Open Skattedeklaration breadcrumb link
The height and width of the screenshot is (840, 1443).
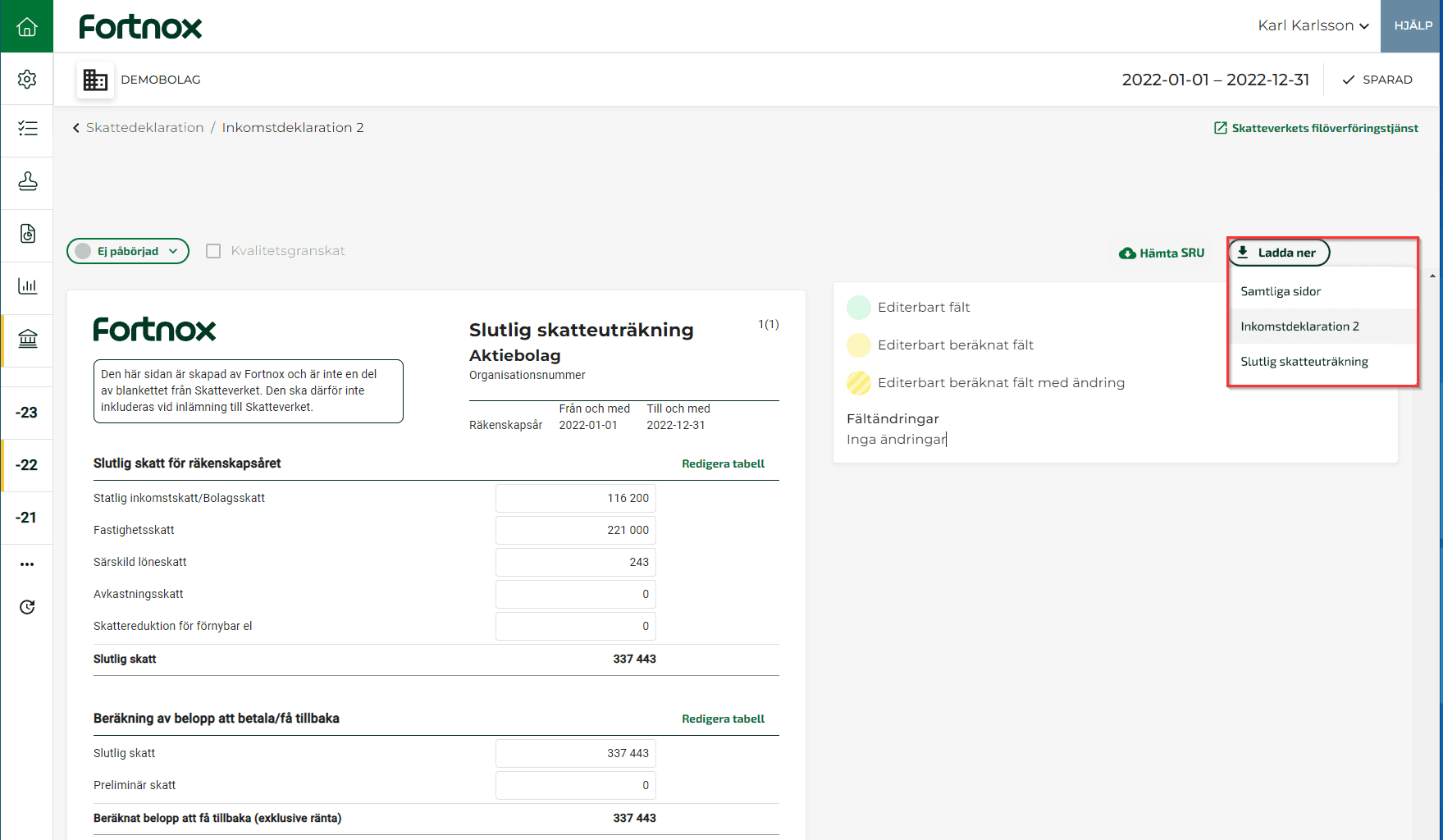click(145, 128)
